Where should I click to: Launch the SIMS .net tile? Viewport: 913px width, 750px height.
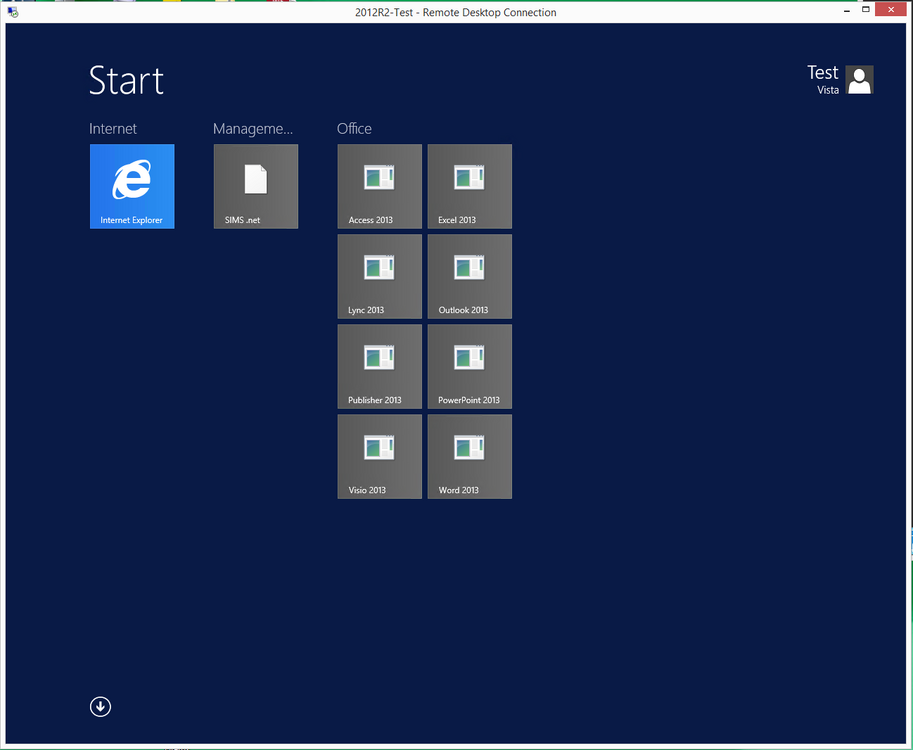pos(256,186)
